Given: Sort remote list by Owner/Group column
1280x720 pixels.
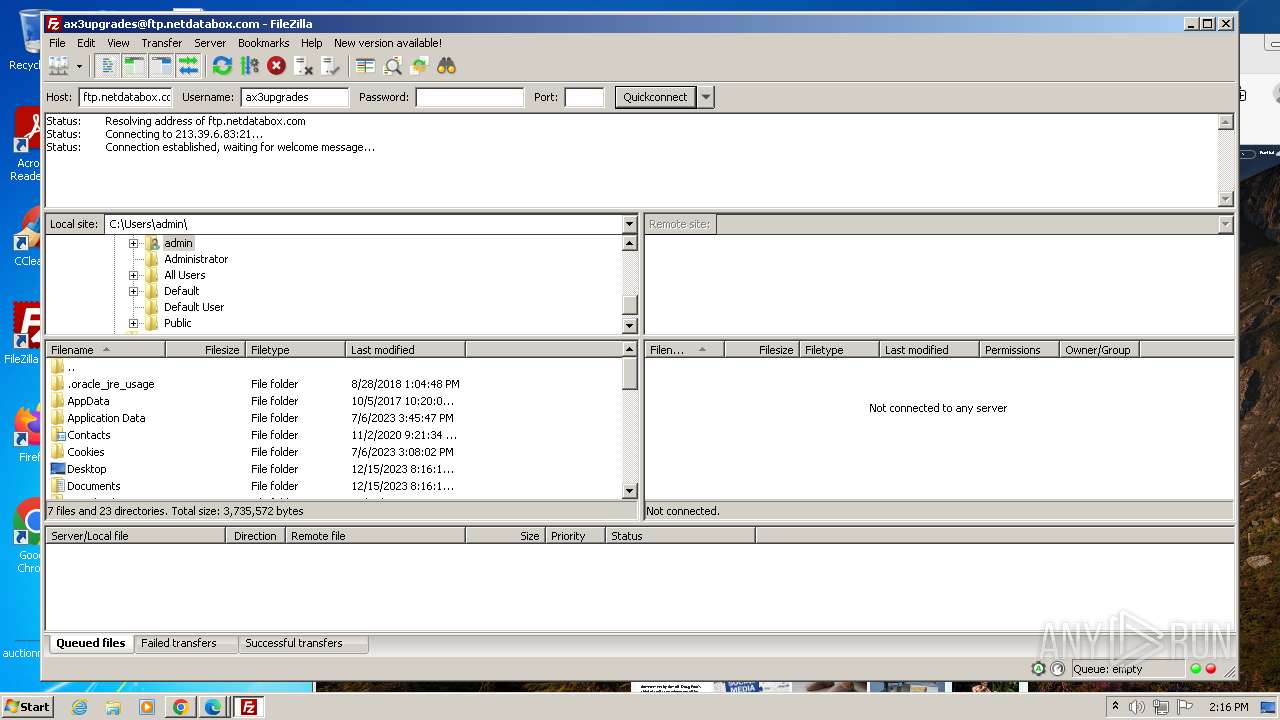Looking at the screenshot, I should tap(1099, 350).
